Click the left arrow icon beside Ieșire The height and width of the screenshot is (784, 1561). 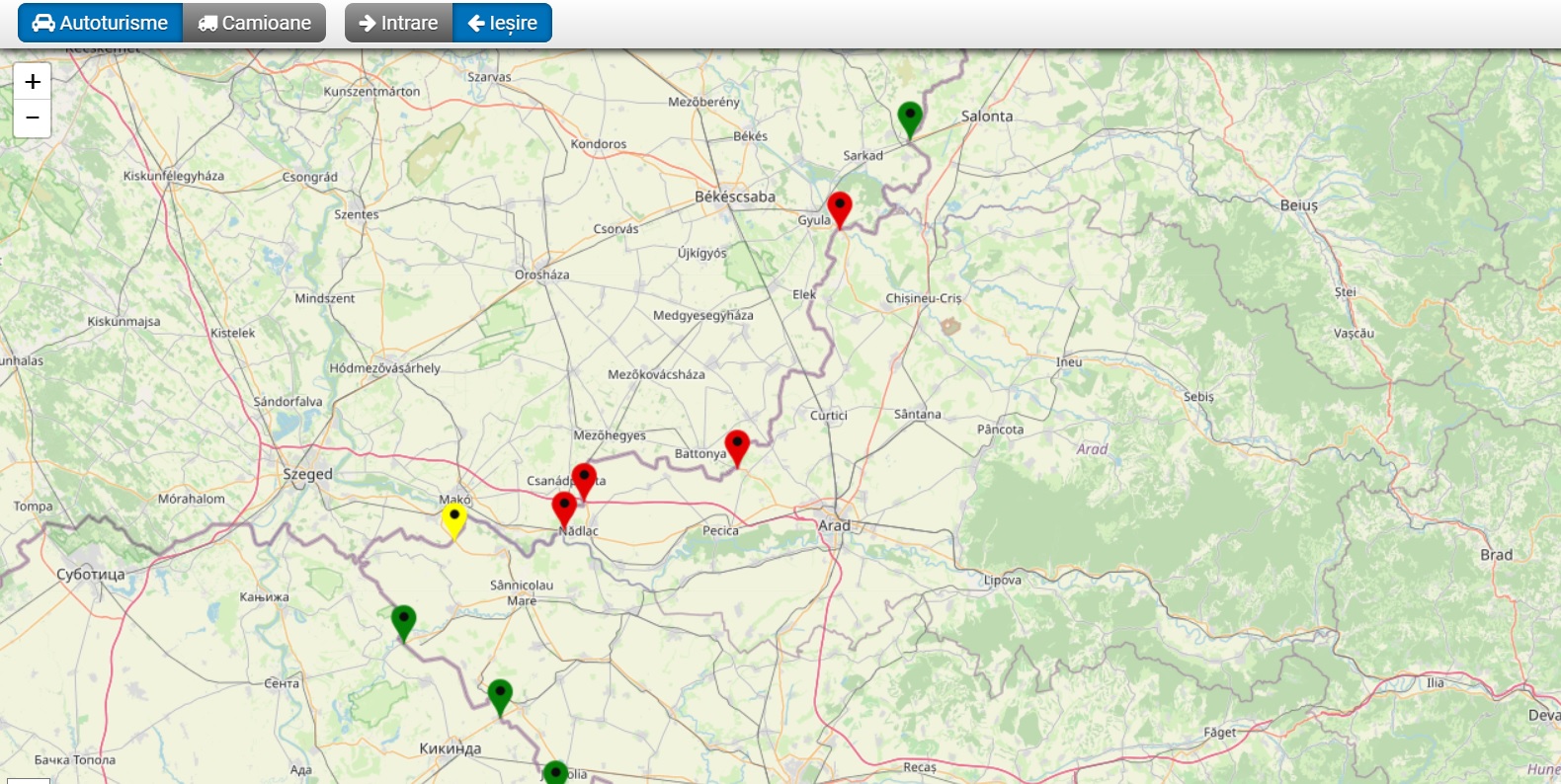pos(476,23)
